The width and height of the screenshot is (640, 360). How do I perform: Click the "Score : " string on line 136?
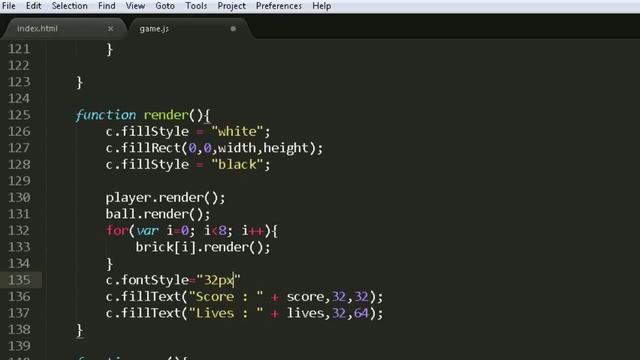click(226, 297)
